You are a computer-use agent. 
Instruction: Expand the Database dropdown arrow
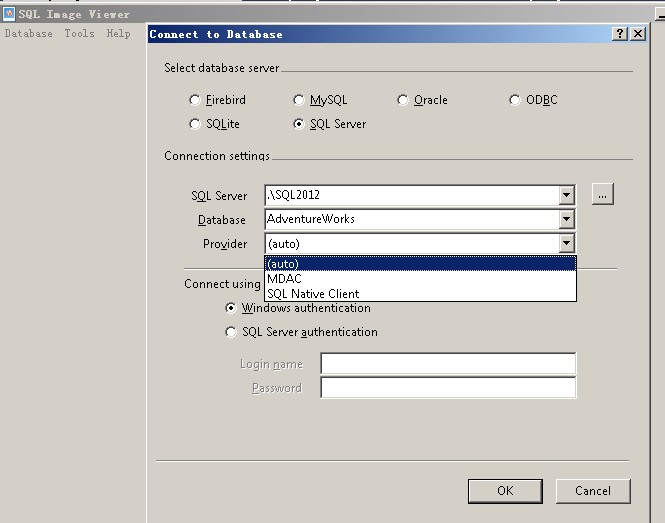tap(566, 219)
